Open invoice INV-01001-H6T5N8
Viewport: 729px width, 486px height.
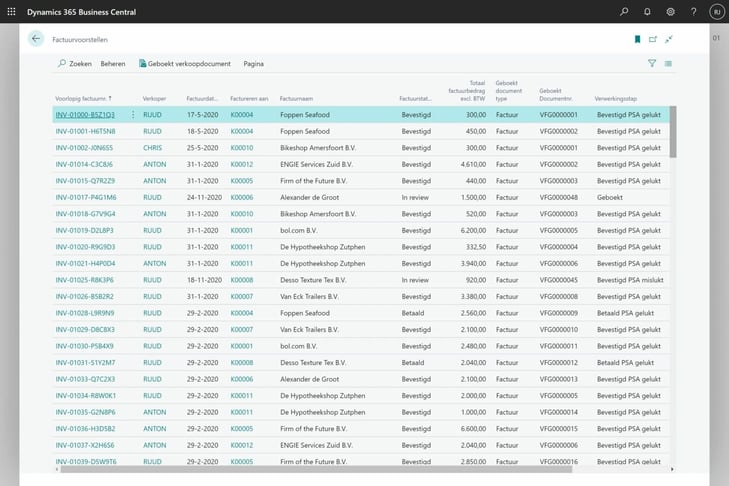click(x=85, y=132)
